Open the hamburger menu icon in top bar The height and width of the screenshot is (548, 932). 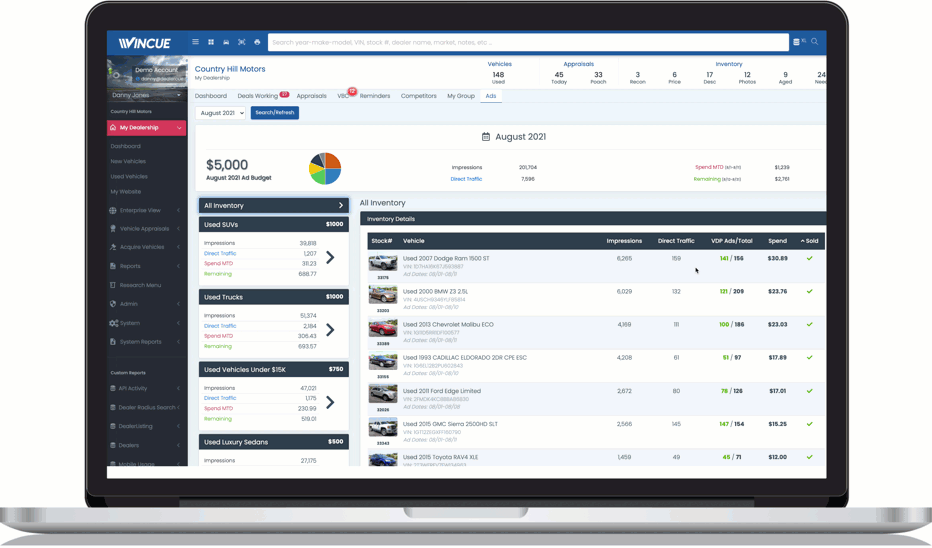195,42
